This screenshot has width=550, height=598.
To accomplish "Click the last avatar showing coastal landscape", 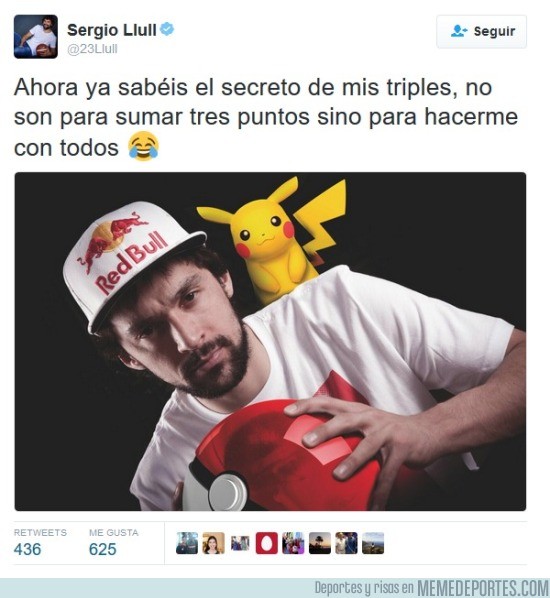I will click(373, 543).
